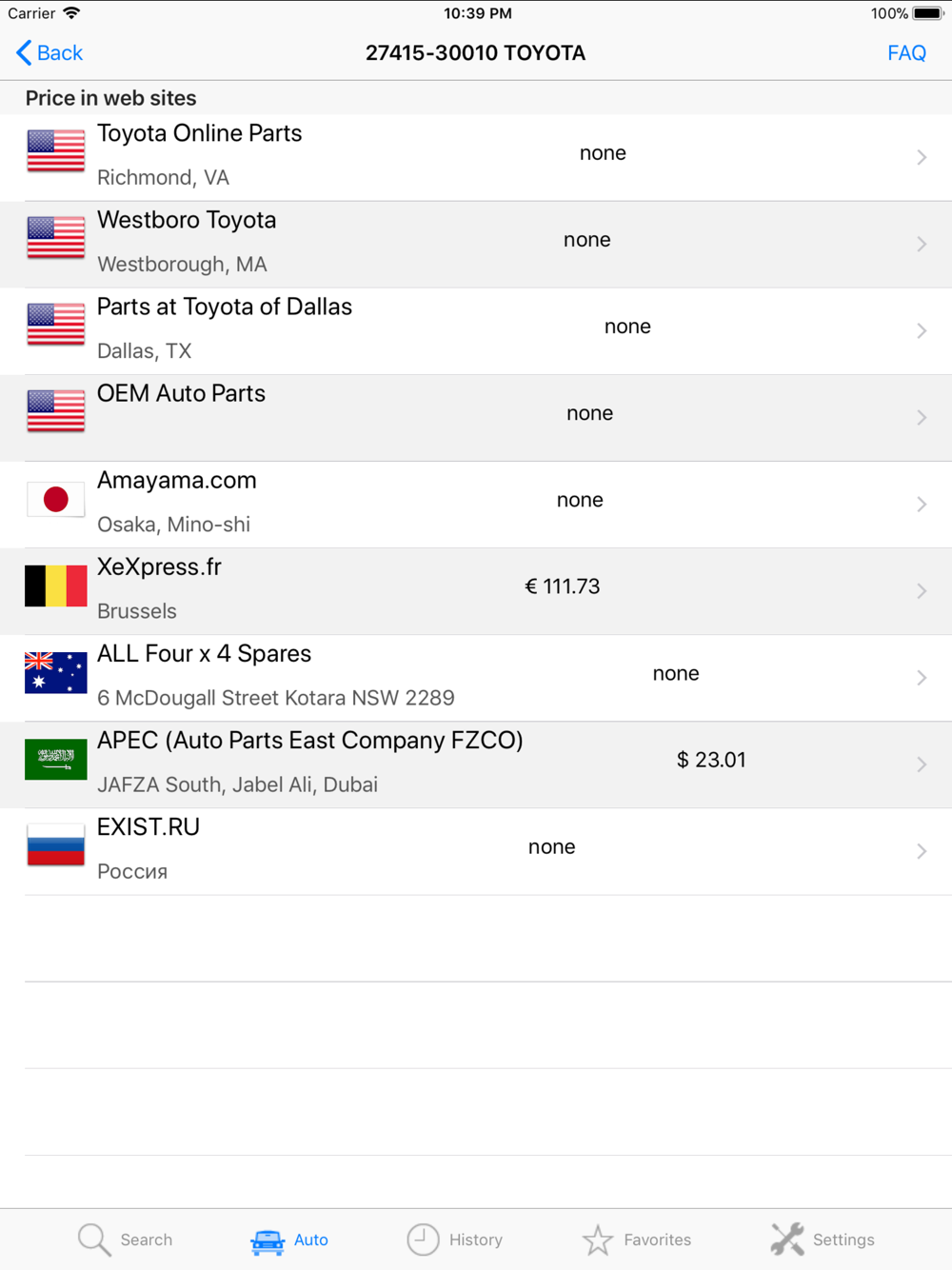
Task: Tap the Russian flag beside EXIST.RU
Action: tap(56, 846)
